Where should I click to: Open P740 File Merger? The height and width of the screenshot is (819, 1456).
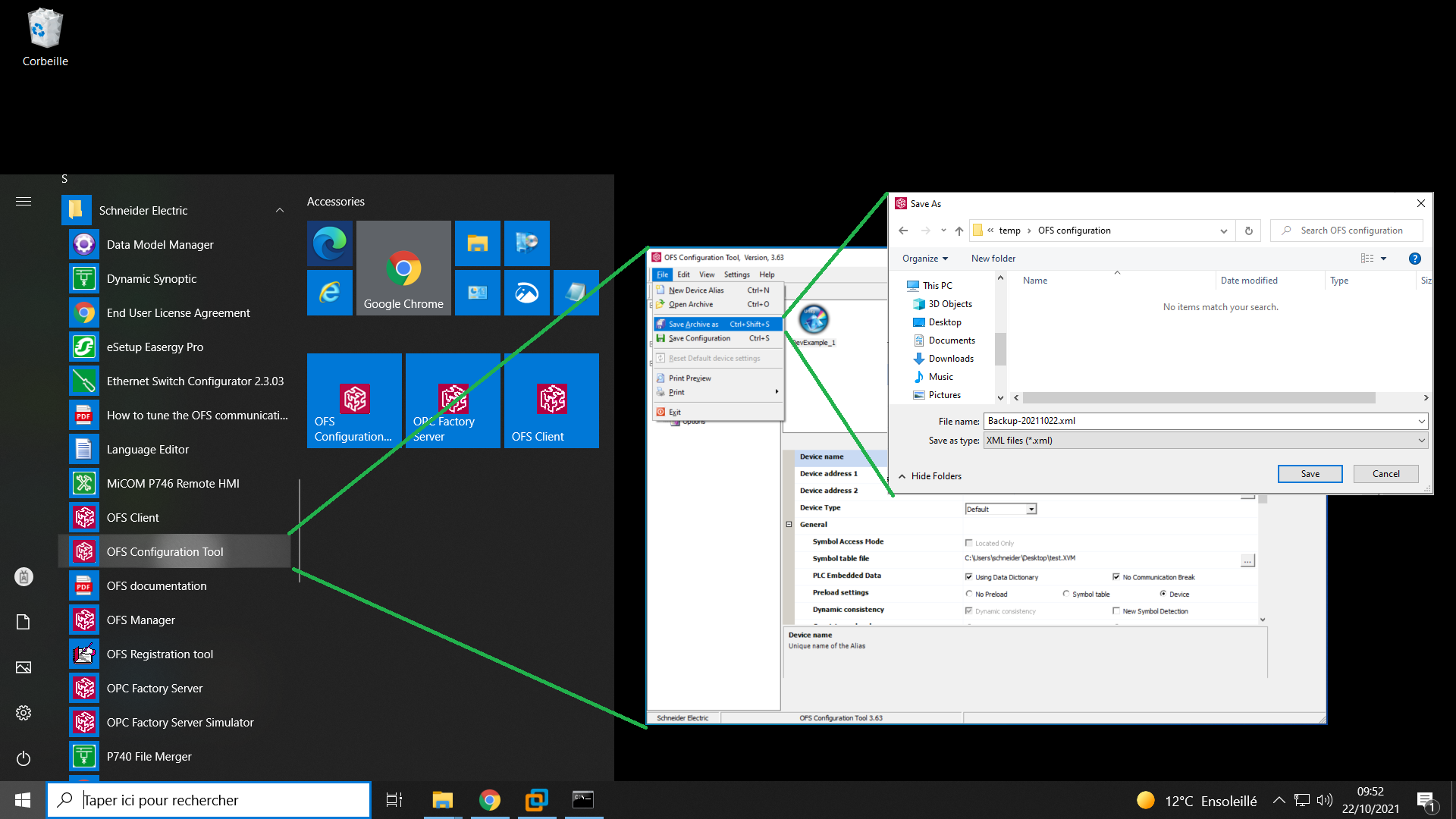(x=174, y=756)
